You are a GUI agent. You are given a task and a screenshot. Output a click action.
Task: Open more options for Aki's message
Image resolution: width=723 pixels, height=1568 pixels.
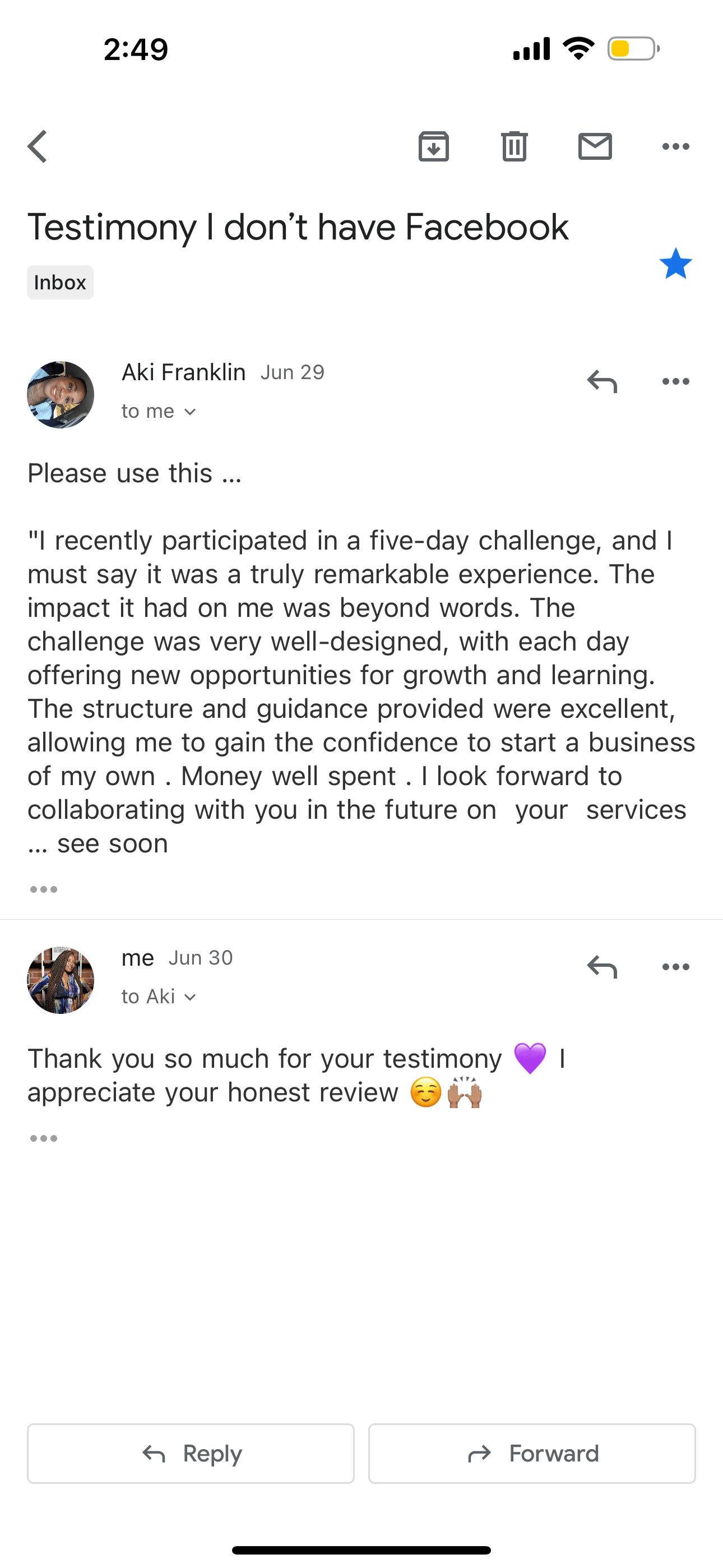click(675, 382)
